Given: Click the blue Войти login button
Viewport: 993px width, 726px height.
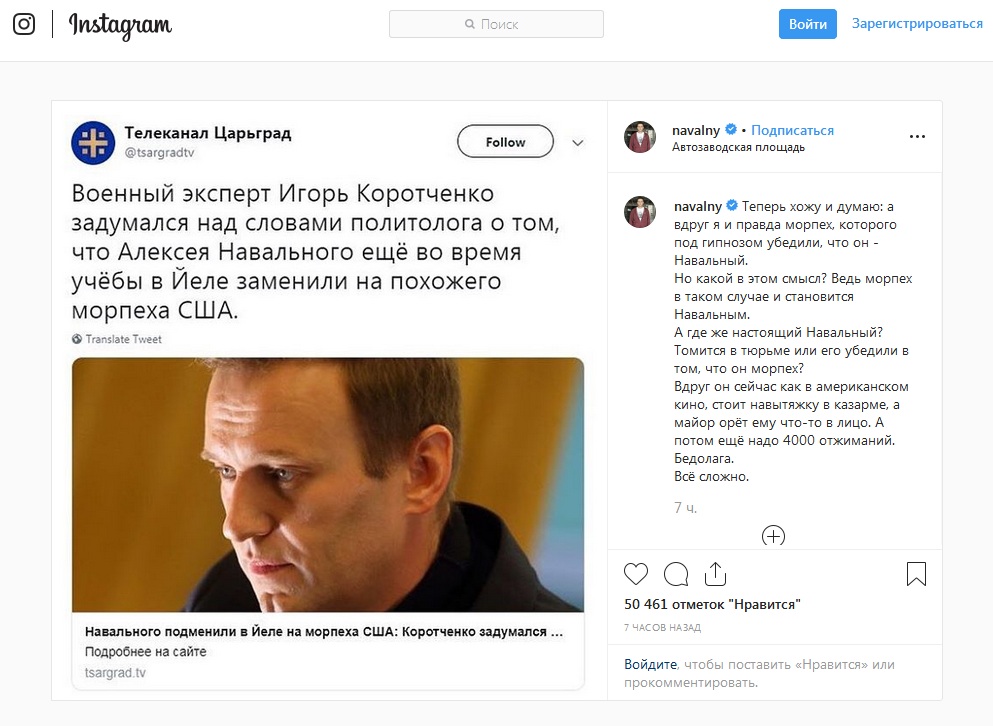Looking at the screenshot, I should point(807,24).
